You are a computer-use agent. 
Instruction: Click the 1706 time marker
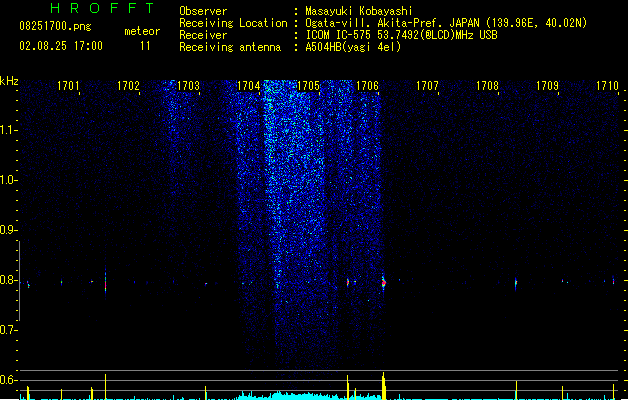(367, 86)
